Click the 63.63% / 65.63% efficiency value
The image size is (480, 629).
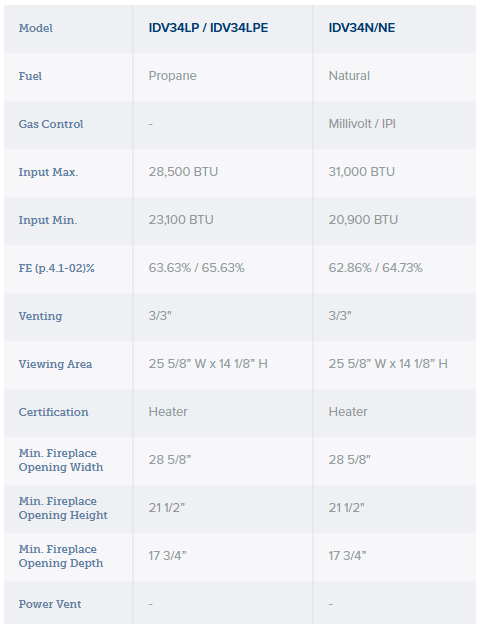click(x=196, y=268)
